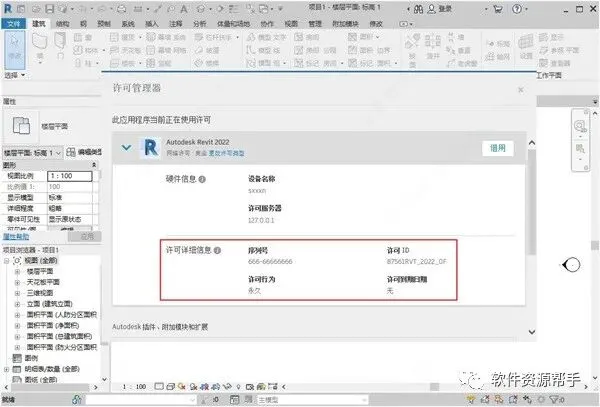Select the 天花板 Ceiling tool in ribbon
Screen dimensions: 600x407
coord(125,50)
